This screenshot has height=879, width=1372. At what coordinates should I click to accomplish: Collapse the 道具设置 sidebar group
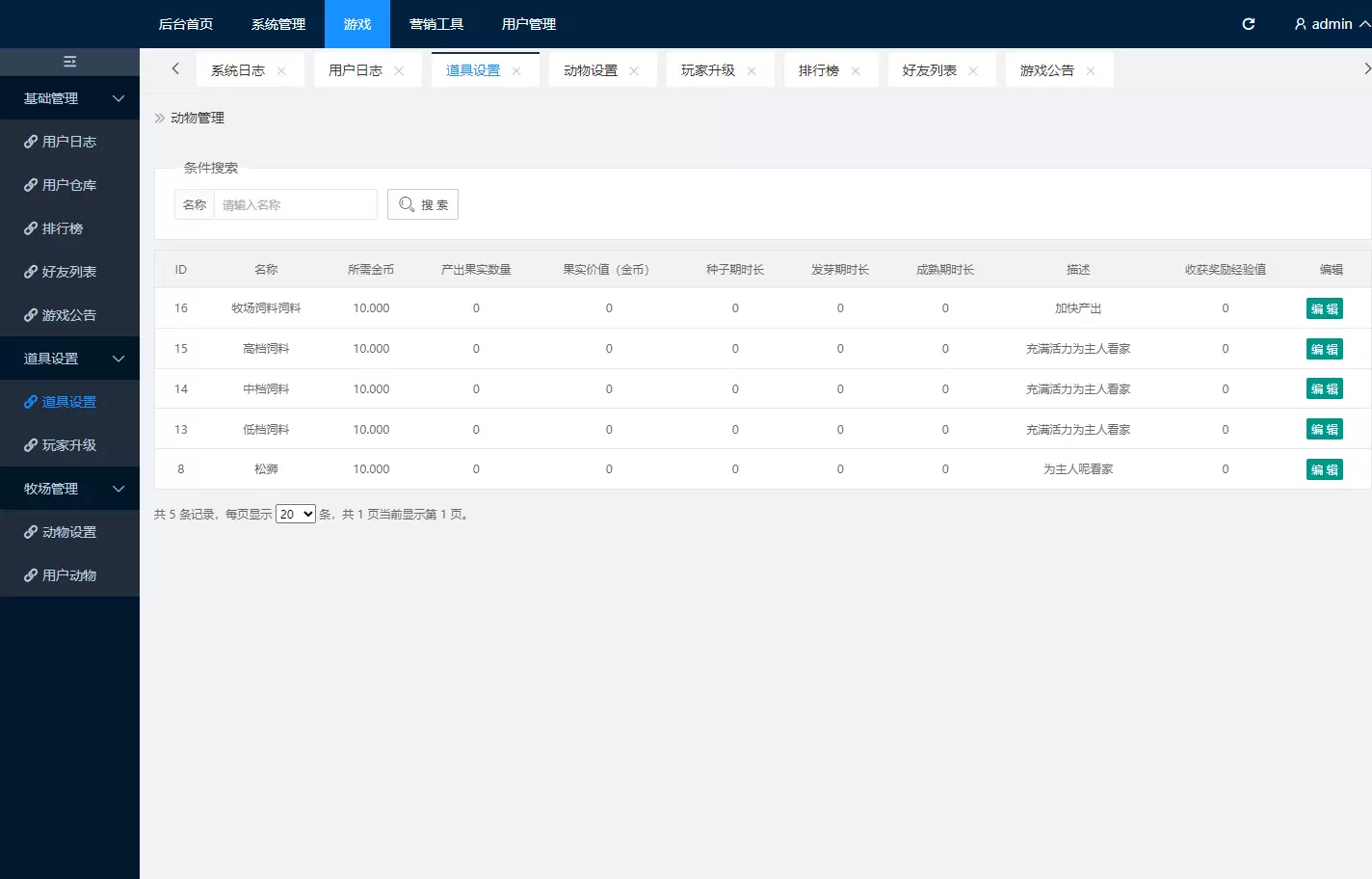(69, 359)
